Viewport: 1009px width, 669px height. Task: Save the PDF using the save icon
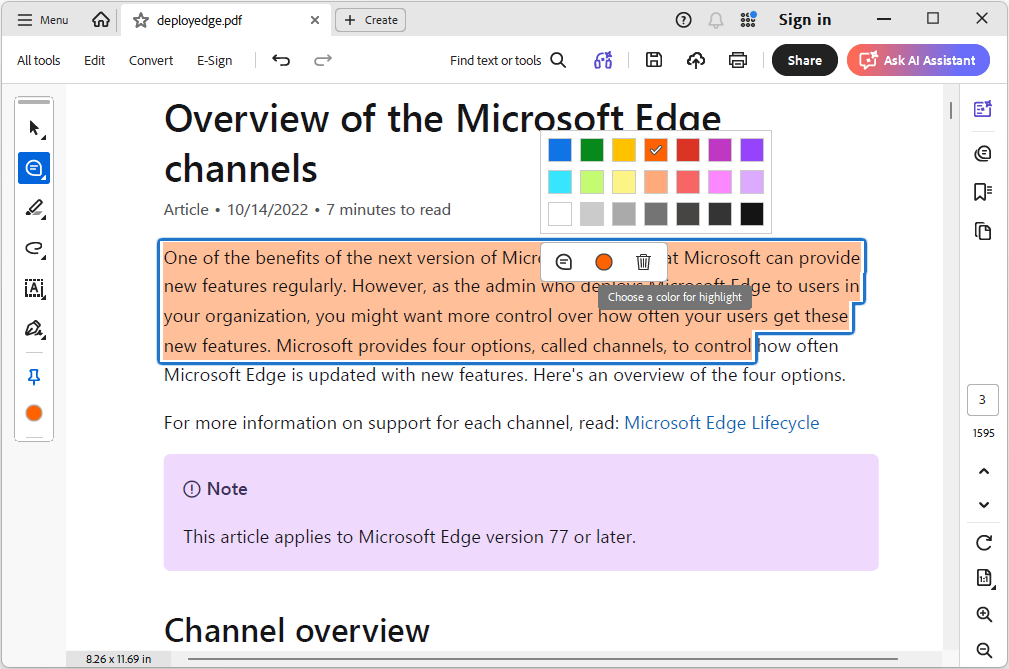[654, 60]
